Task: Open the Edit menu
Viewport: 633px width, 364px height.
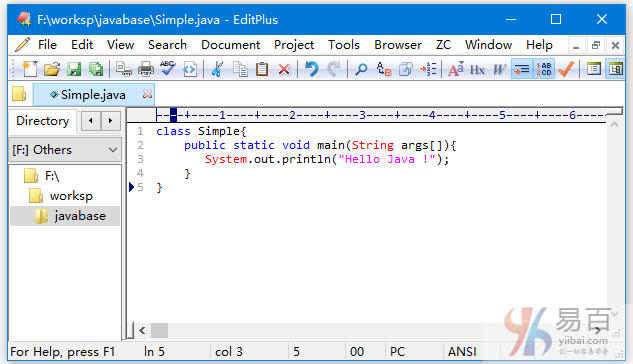Action: [82, 45]
